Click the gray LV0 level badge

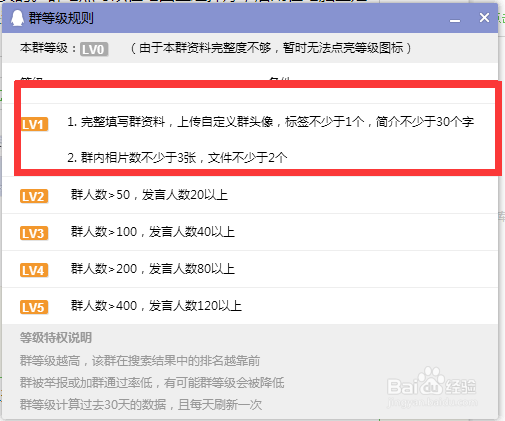[x=94, y=49]
